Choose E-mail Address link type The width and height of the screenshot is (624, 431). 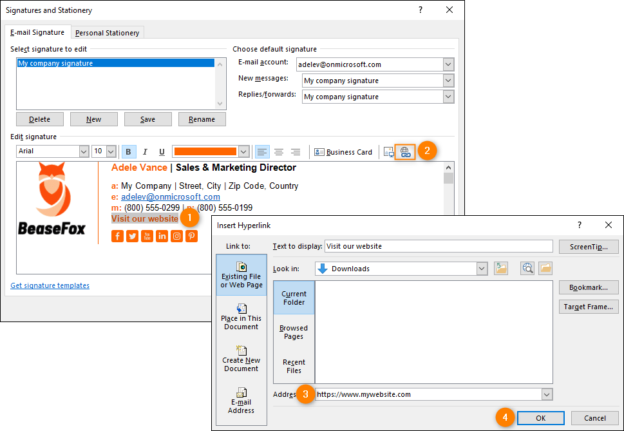click(x=240, y=402)
